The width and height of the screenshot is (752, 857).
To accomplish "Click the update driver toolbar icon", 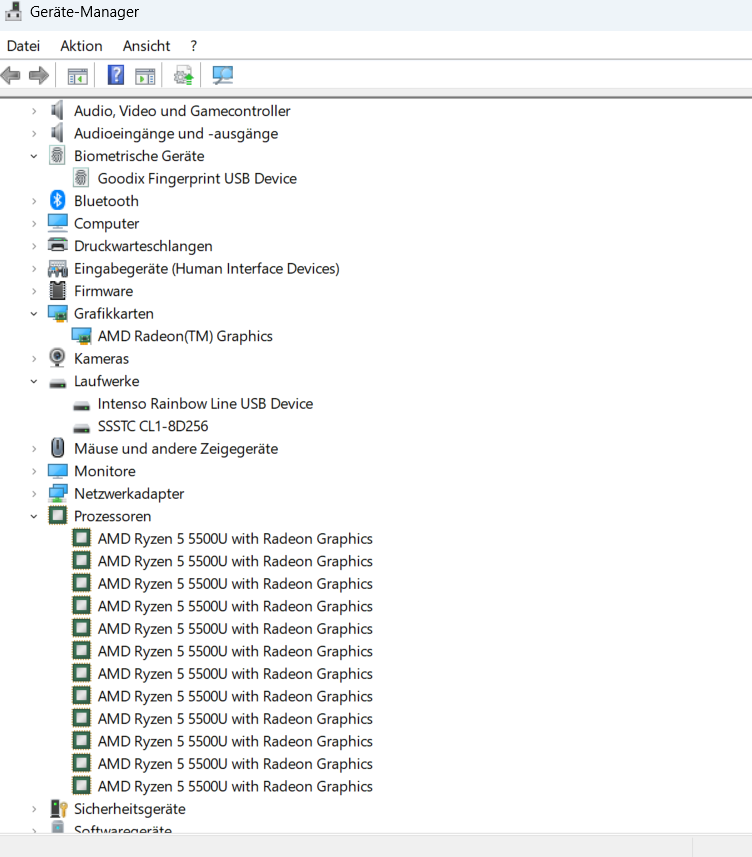I will [x=184, y=75].
